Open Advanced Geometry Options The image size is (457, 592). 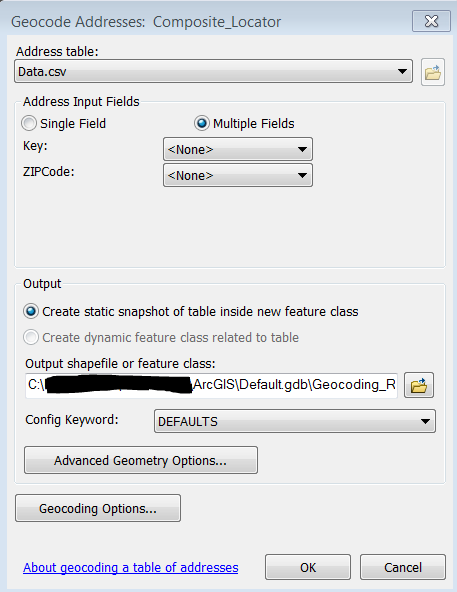click(x=141, y=460)
